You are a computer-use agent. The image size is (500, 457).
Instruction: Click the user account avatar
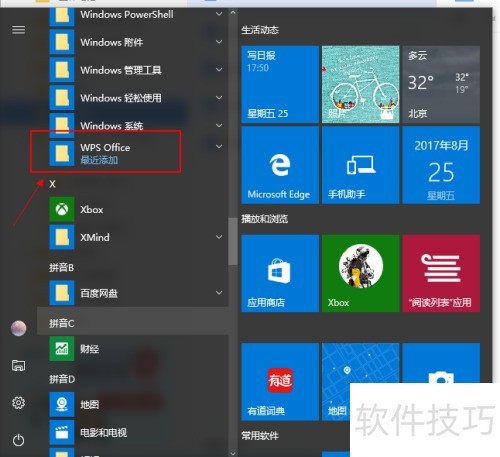click(19, 328)
